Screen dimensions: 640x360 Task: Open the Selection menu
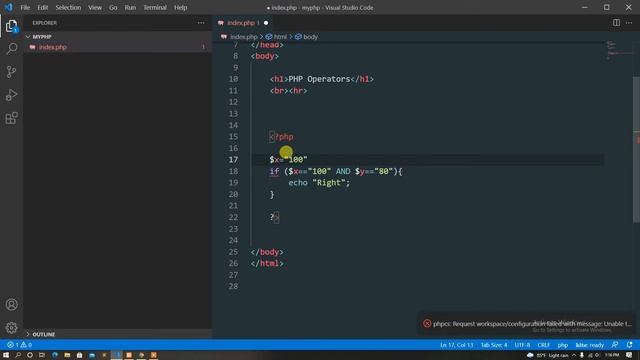coord(68,7)
